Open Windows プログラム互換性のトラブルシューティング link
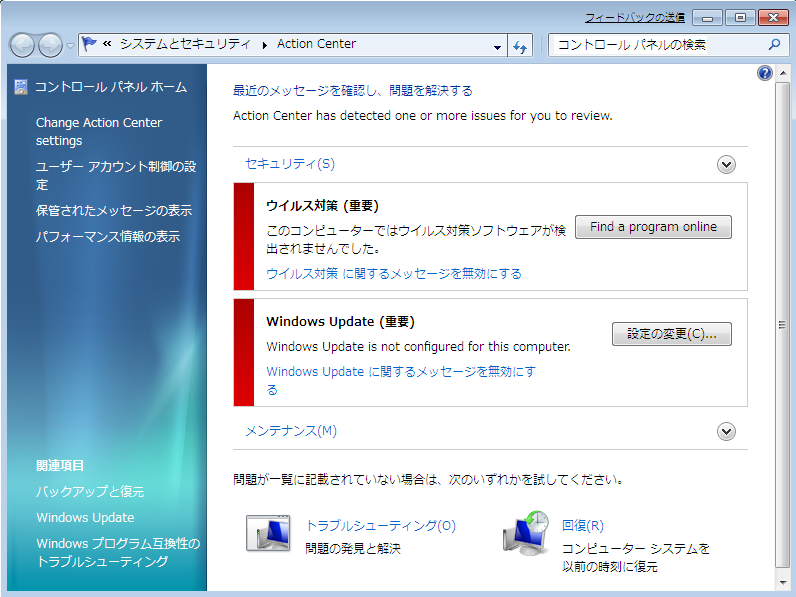Viewport: 796px width, 597px height. click(118, 552)
